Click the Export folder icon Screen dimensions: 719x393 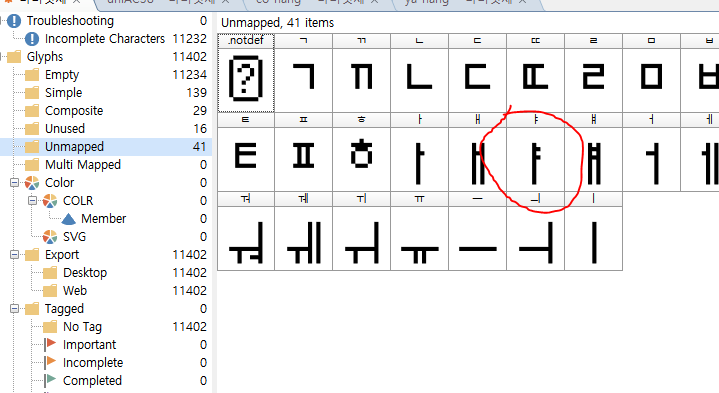[32, 255]
